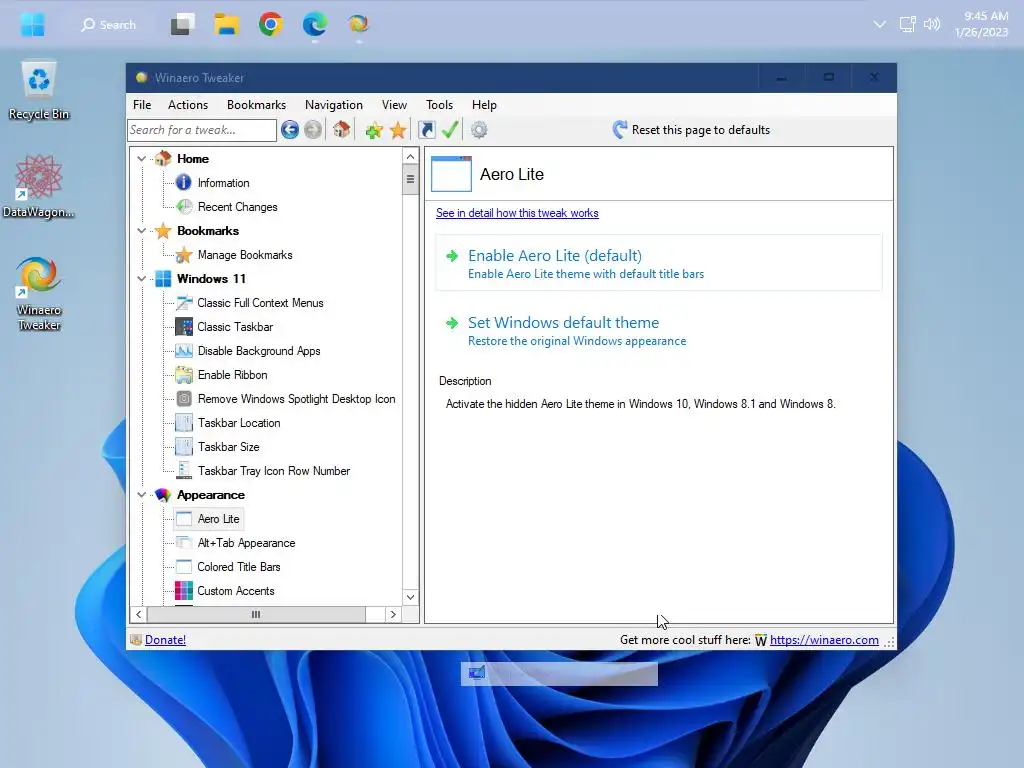1024x768 pixels.
Task: Click the Recent Changes tree icon
Action: (184, 207)
